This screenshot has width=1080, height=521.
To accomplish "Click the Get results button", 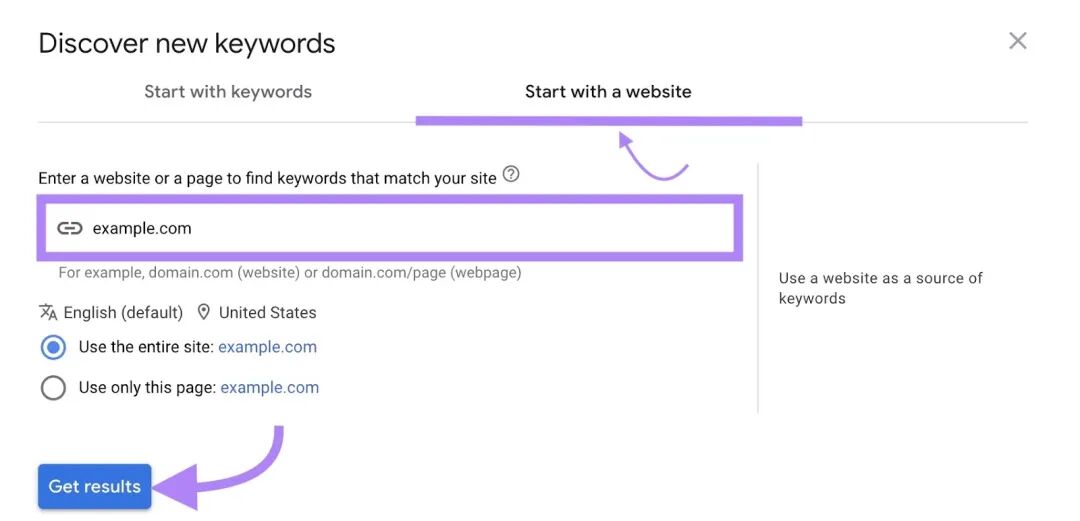I will [x=94, y=487].
